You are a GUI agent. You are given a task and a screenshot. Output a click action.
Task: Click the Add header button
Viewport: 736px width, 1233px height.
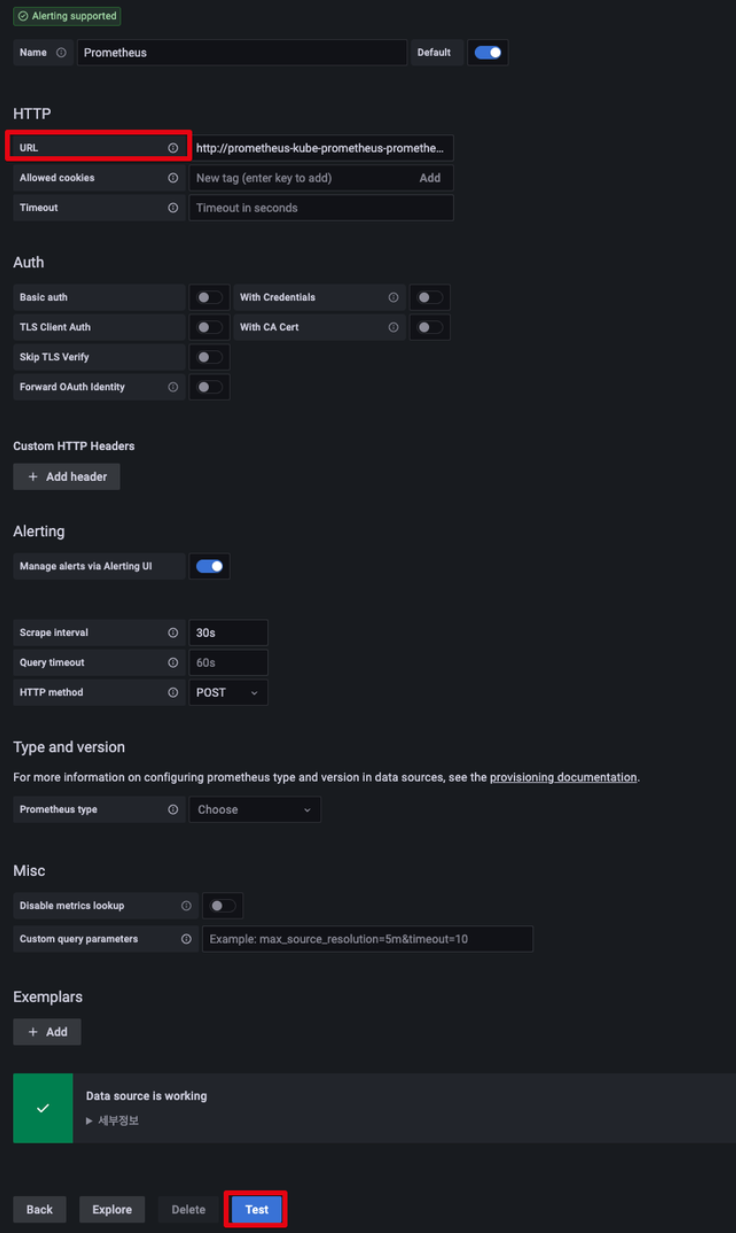[67, 477]
